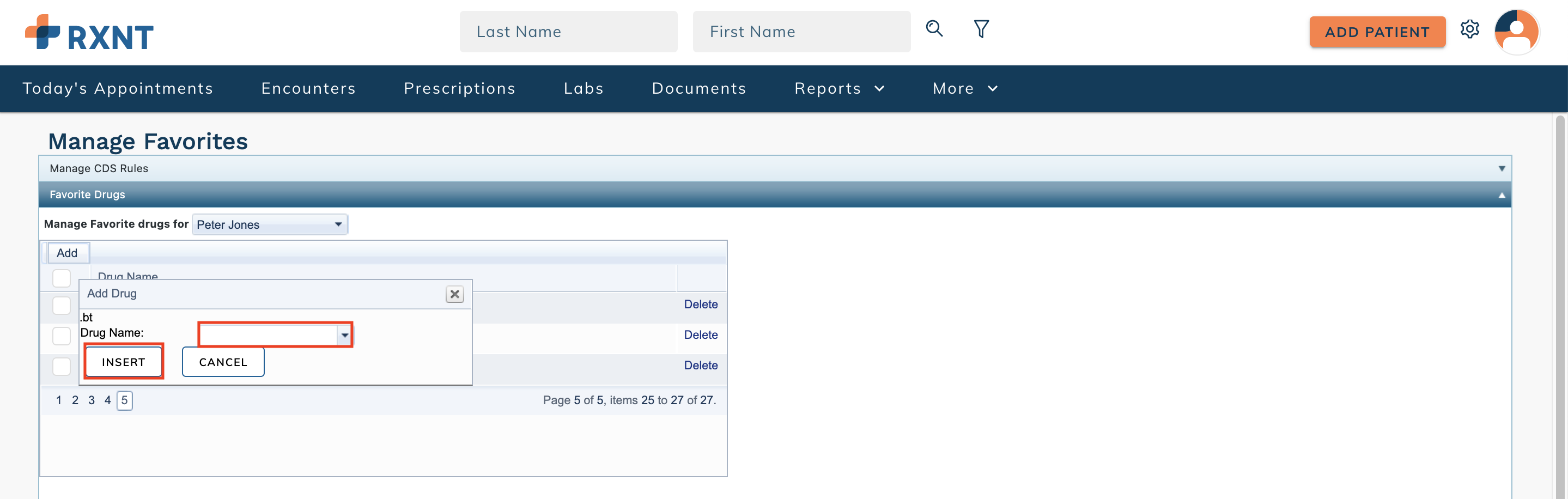
Task: Check the first drug row checkbox
Action: pos(62,306)
